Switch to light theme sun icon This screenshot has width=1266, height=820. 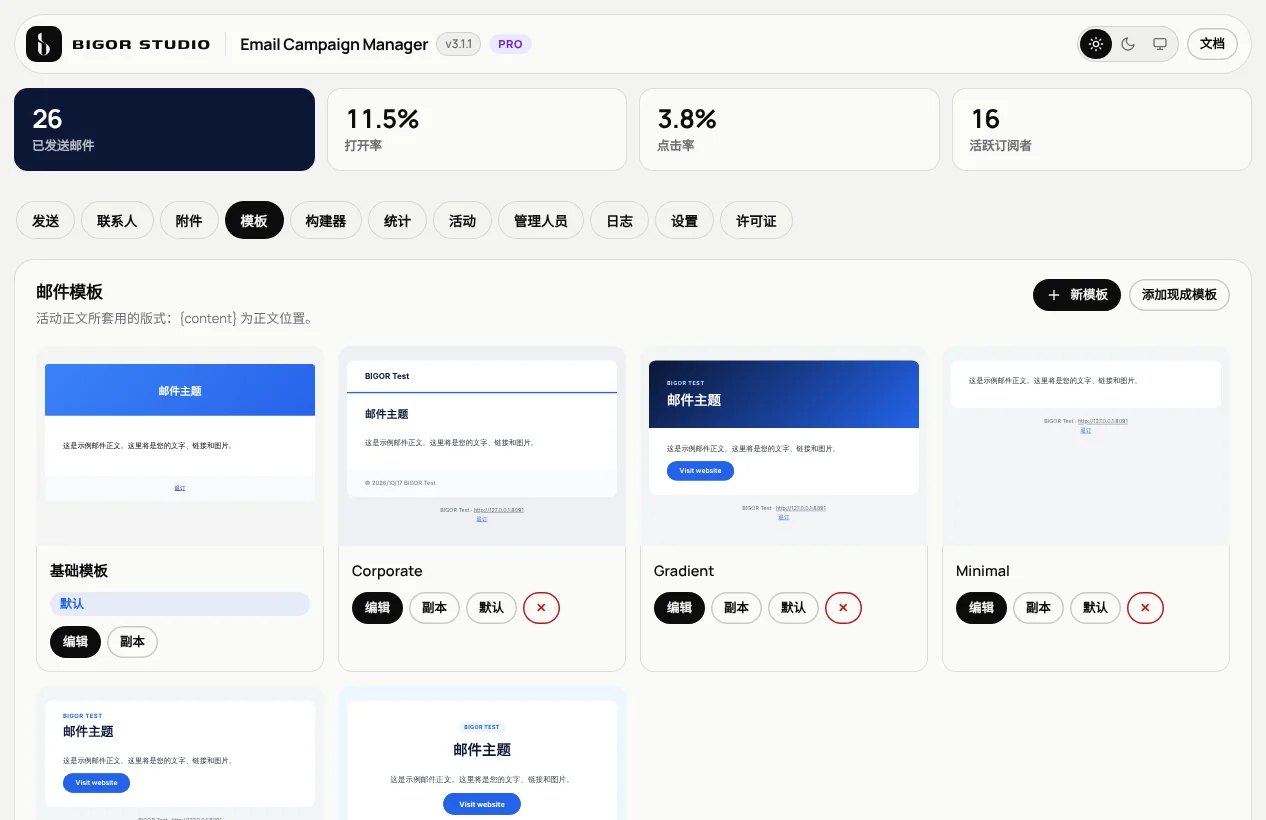(1096, 44)
